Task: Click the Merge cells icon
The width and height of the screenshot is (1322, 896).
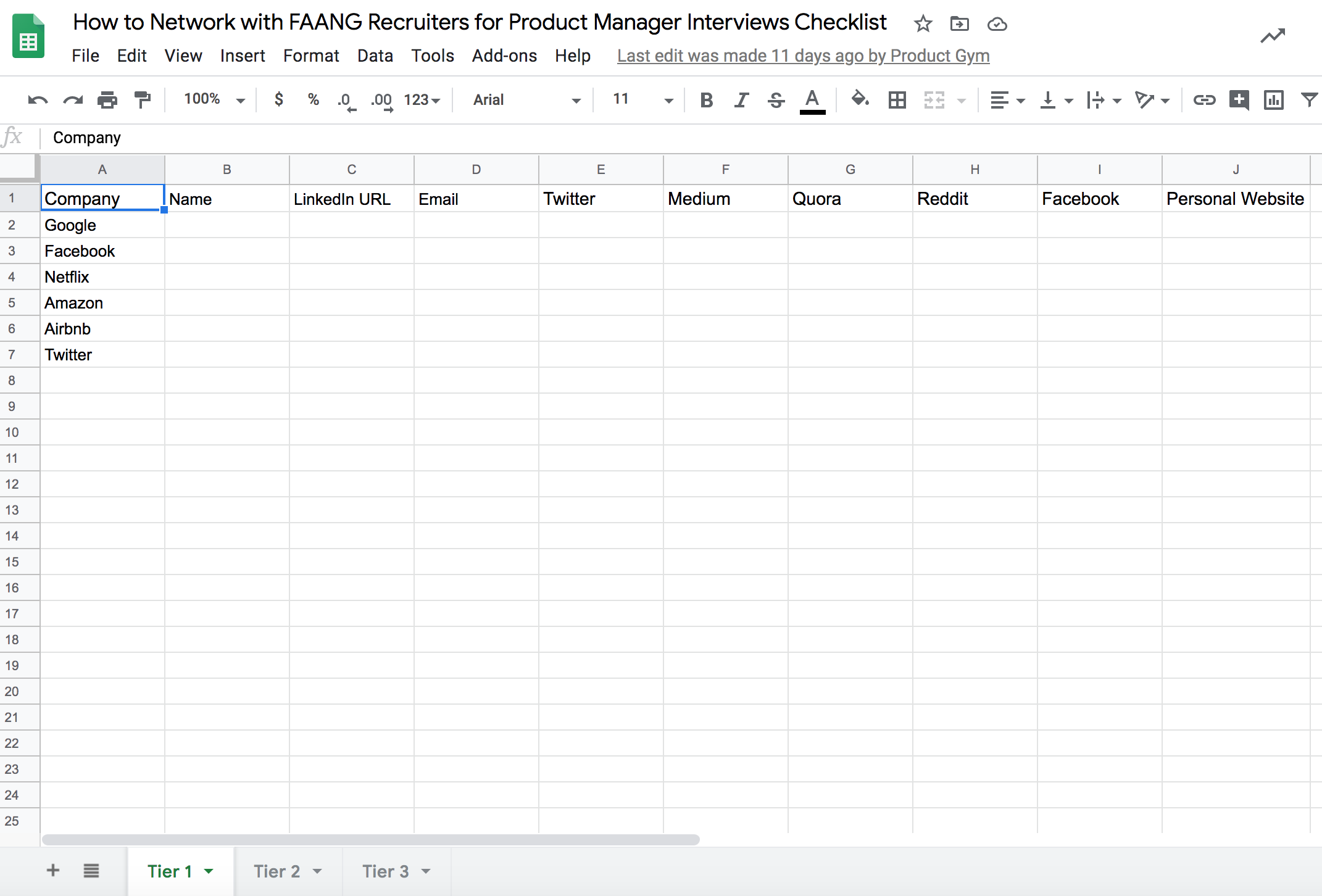Action: pos(934,100)
